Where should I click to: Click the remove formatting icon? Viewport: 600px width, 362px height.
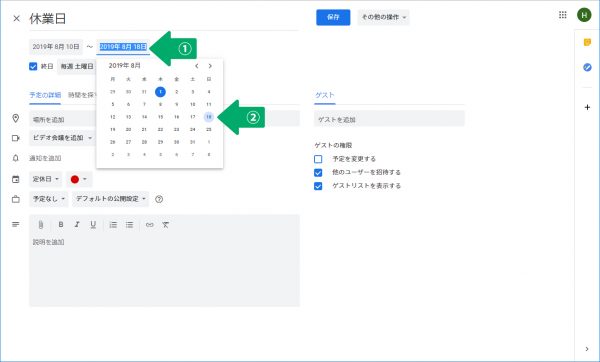click(165, 225)
